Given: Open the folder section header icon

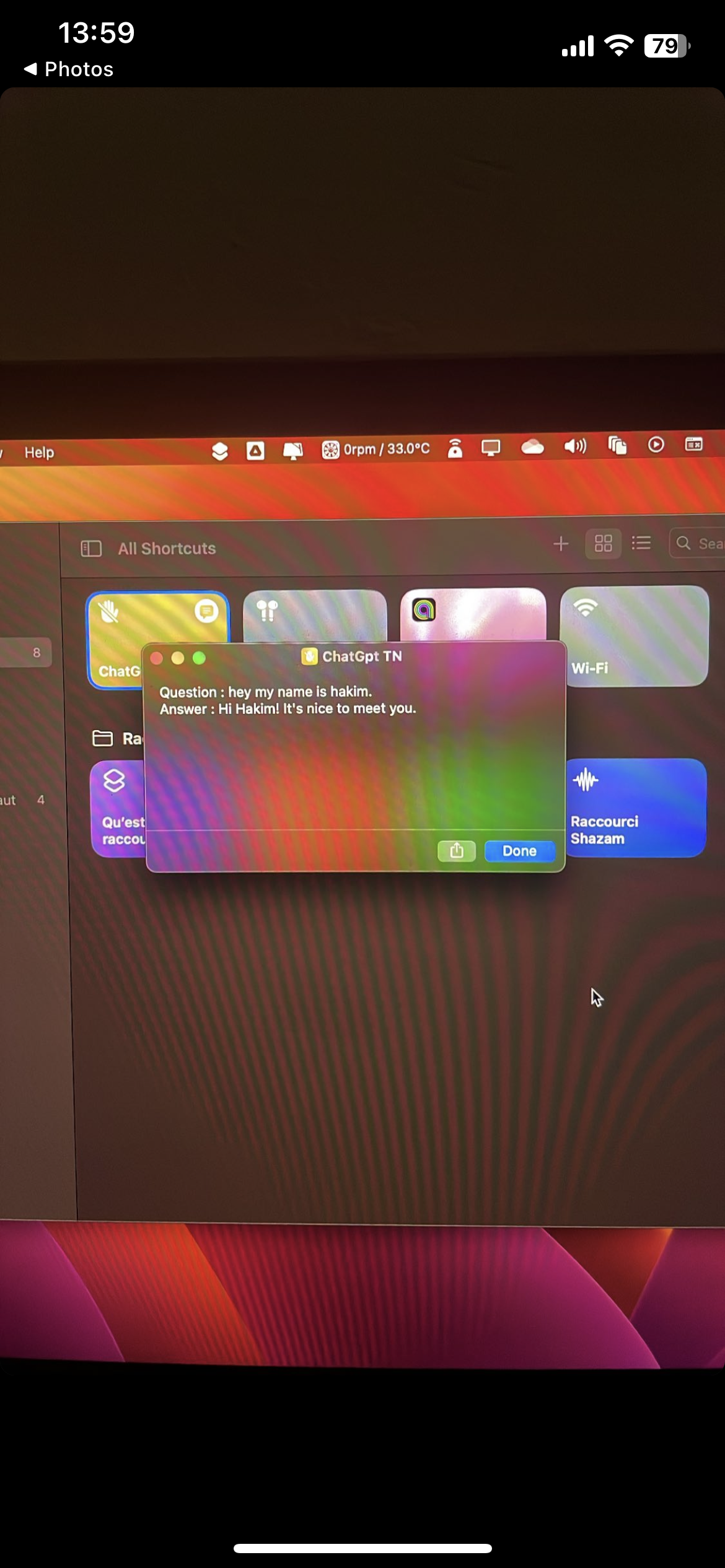Looking at the screenshot, I should coord(102,738).
